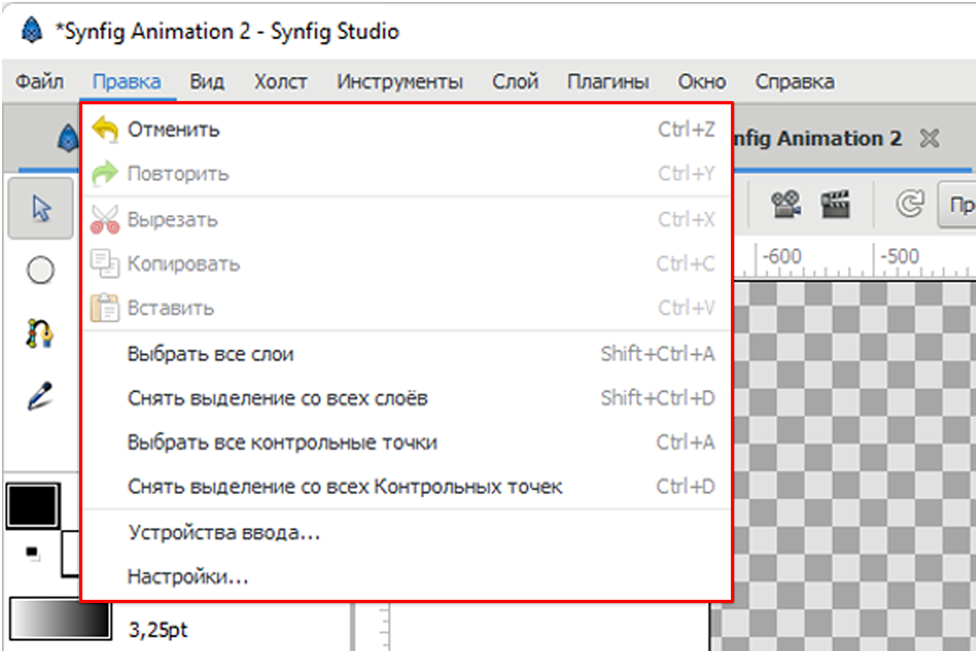Open the Холст menu

281,82
